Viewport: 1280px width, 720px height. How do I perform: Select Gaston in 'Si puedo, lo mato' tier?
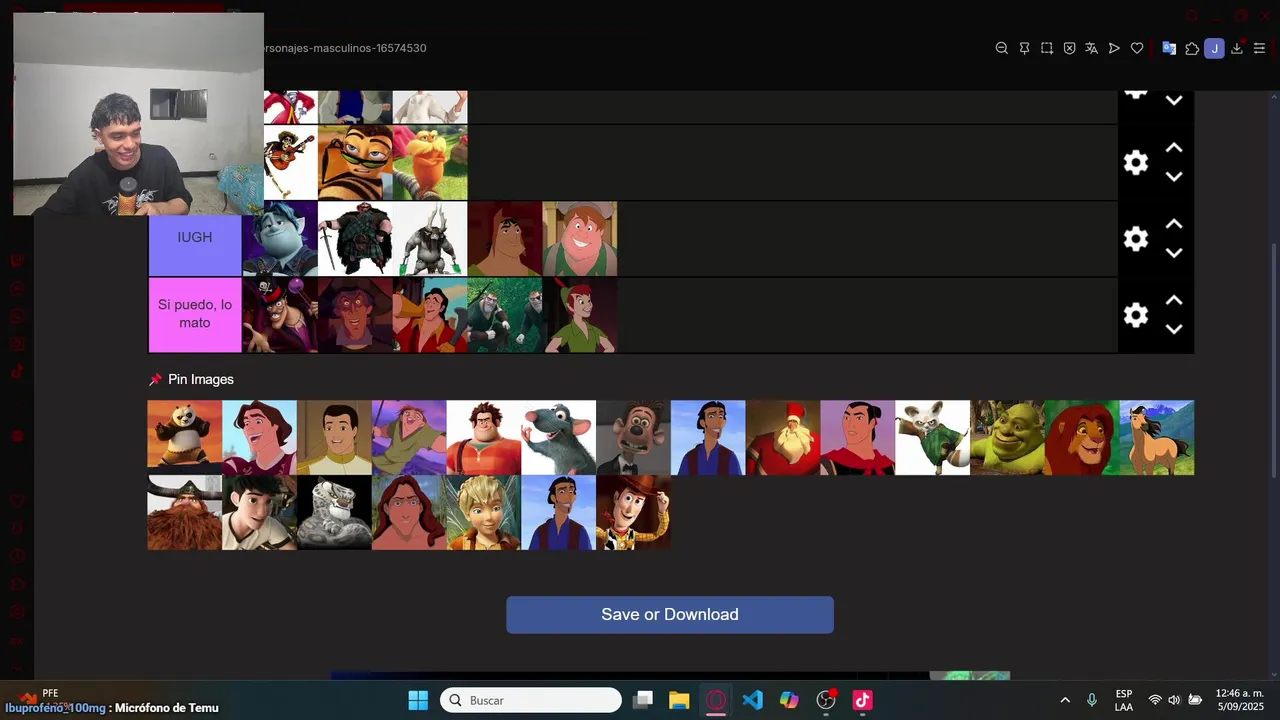pyautogui.click(x=430, y=315)
